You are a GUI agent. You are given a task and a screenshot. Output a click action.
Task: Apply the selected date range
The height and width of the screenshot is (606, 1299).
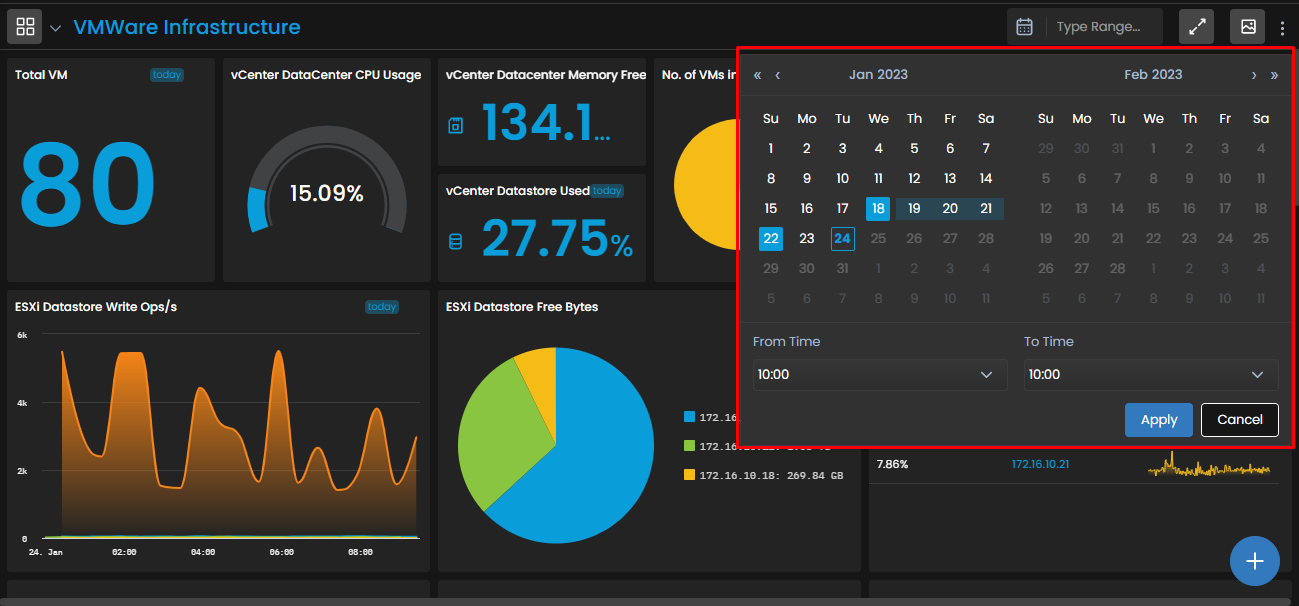click(1159, 420)
